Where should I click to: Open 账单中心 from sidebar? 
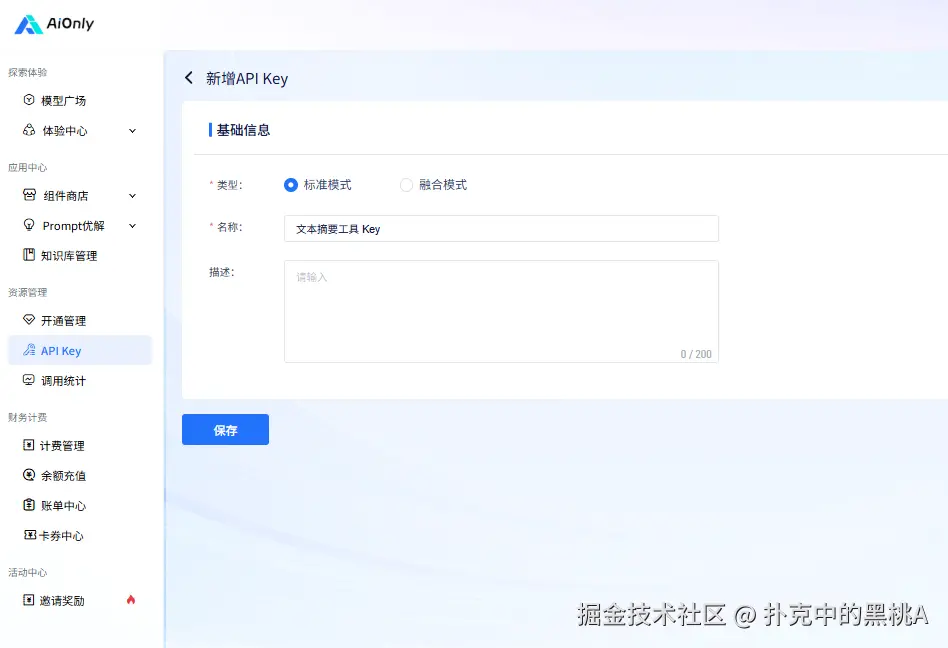(63, 505)
